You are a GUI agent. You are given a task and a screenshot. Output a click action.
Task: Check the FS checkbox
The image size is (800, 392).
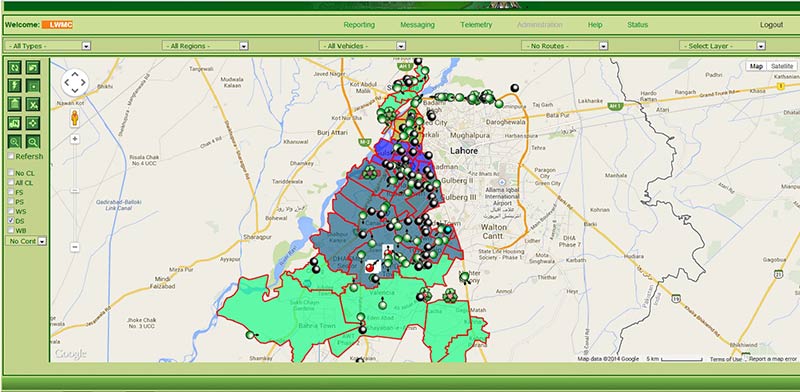tap(11, 192)
